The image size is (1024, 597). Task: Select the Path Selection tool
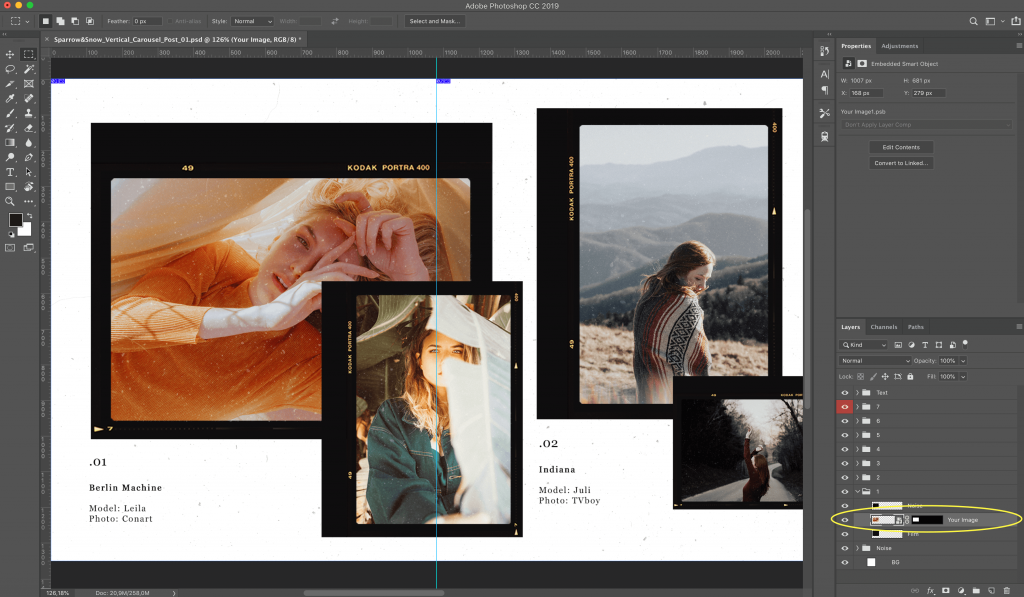(29, 172)
